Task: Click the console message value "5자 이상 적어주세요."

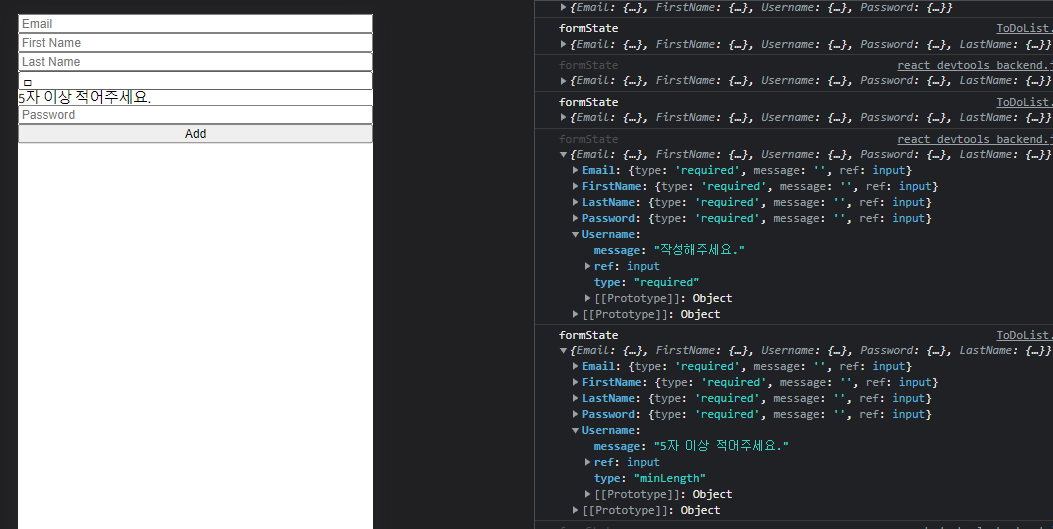Action: (x=721, y=446)
